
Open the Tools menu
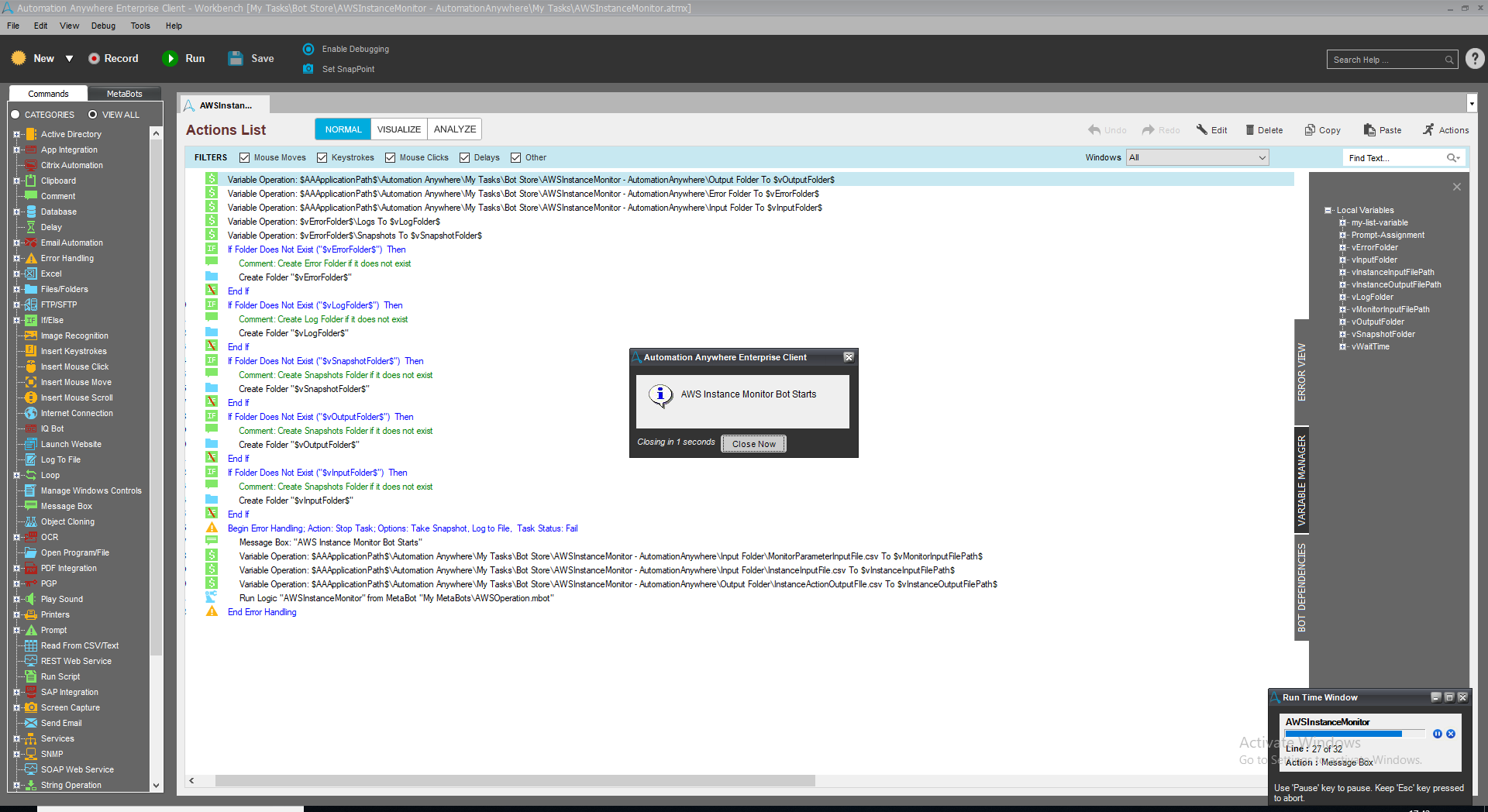click(x=140, y=26)
